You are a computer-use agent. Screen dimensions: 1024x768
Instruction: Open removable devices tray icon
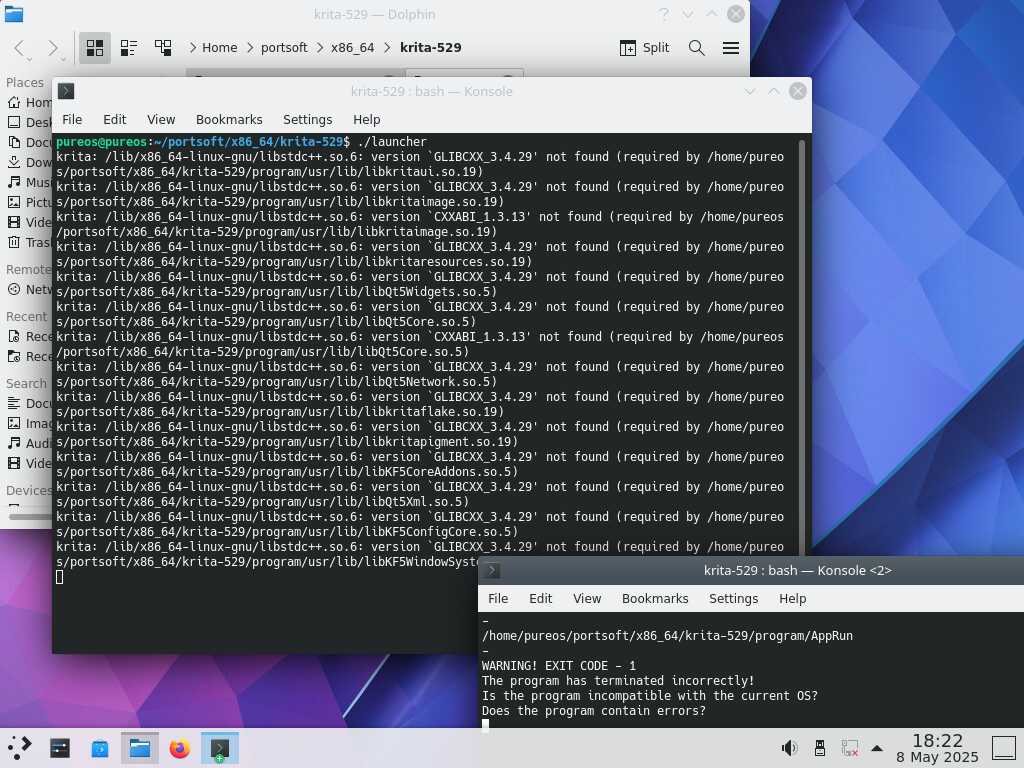(820, 748)
